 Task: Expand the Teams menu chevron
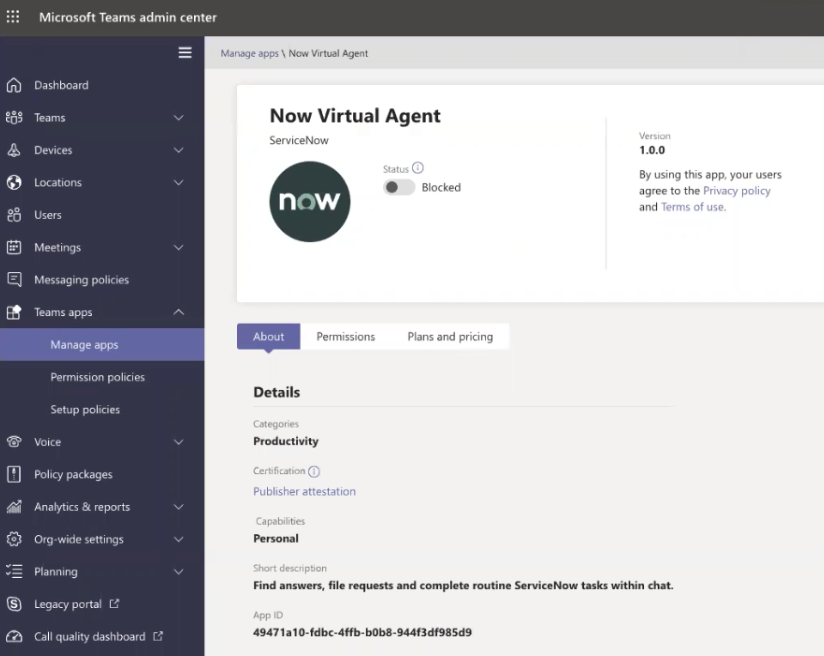point(179,118)
